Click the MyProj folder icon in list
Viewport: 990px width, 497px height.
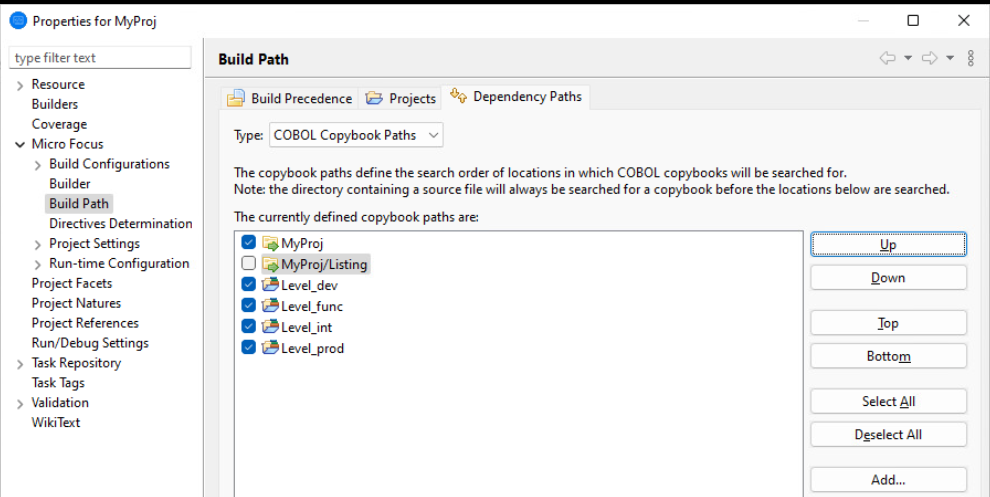pos(270,243)
